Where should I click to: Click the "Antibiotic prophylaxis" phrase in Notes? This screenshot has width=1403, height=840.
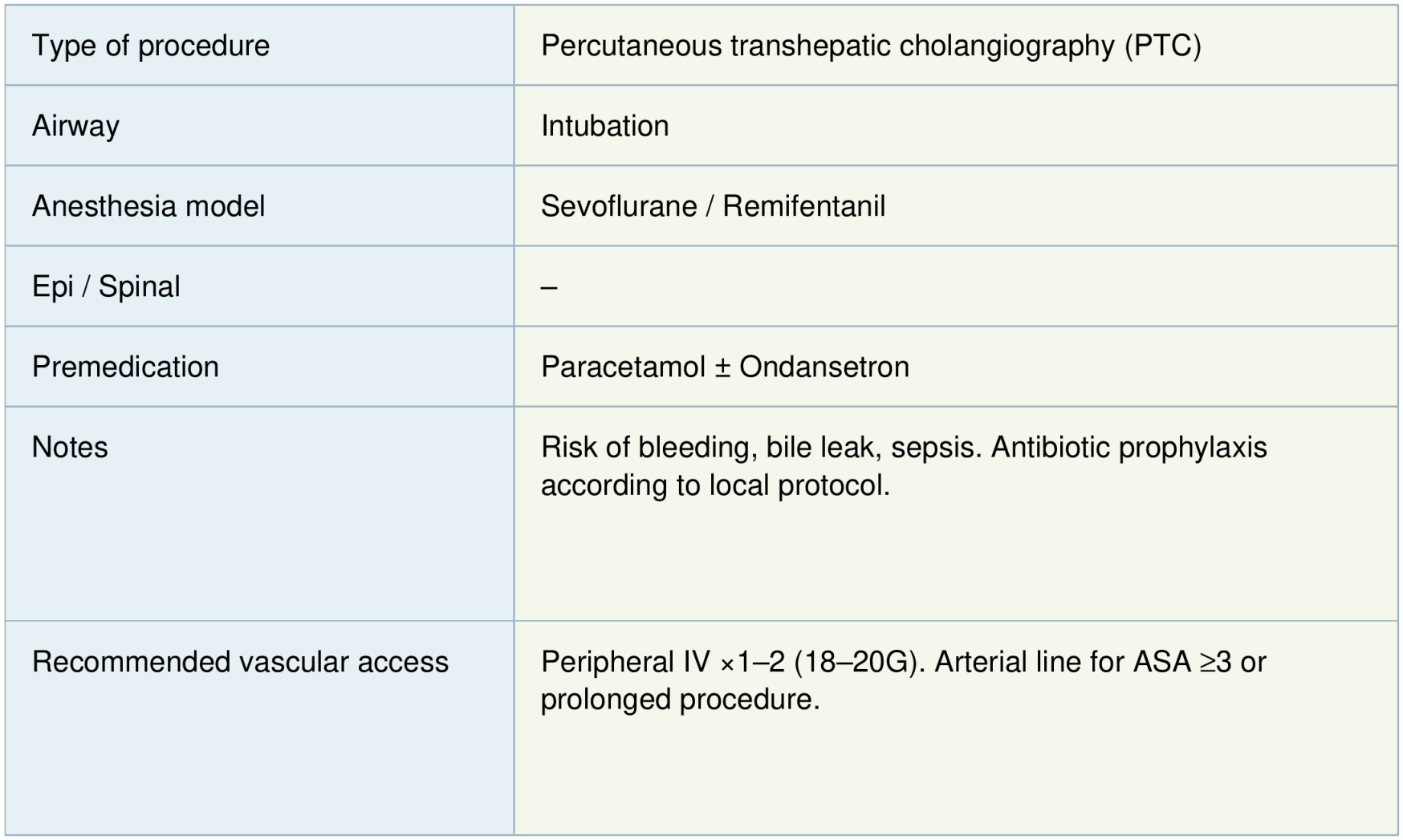click(x=1128, y=447)
